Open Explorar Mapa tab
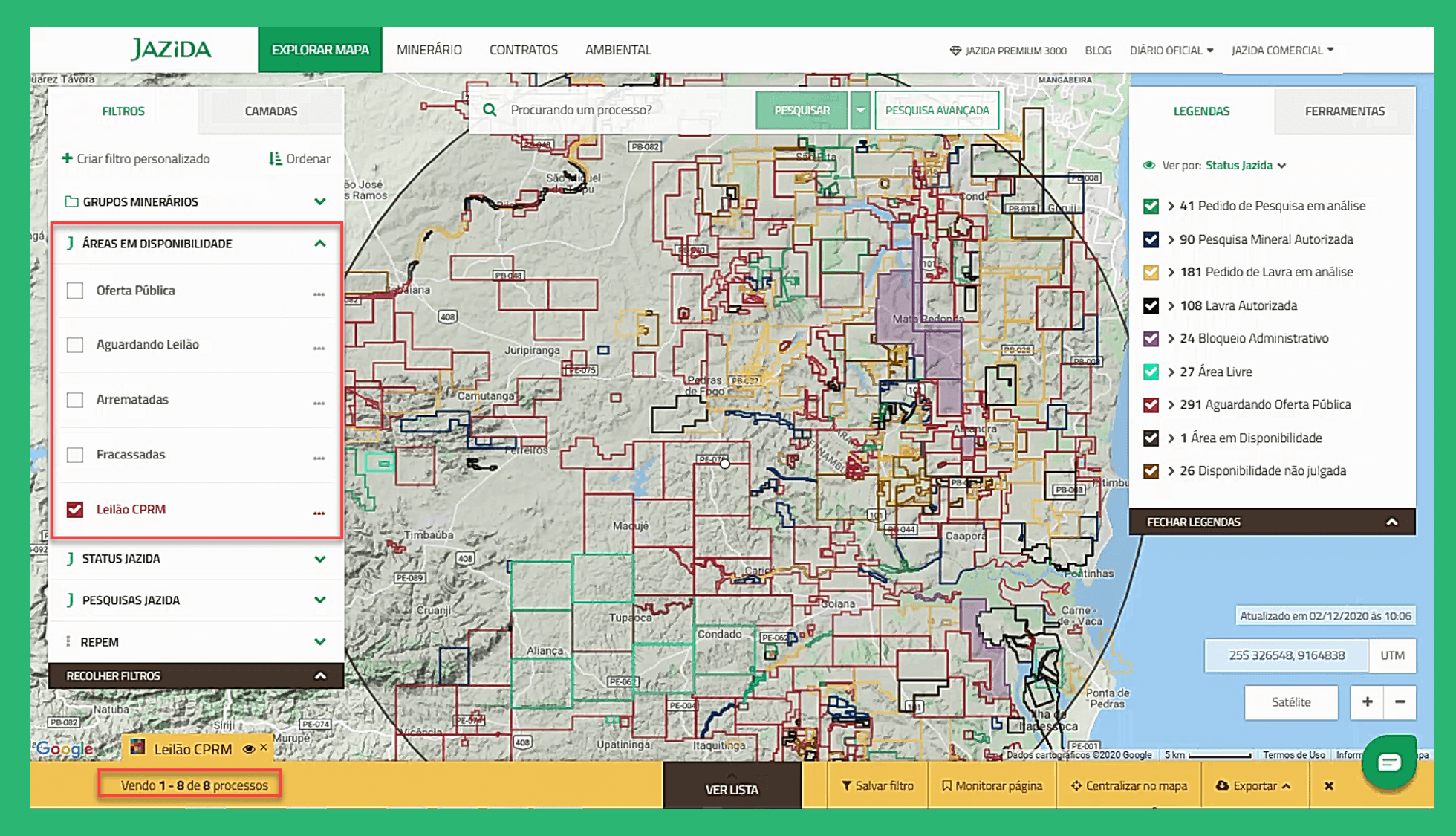This screenshot has width=1456, height=836. click(320, 50)
